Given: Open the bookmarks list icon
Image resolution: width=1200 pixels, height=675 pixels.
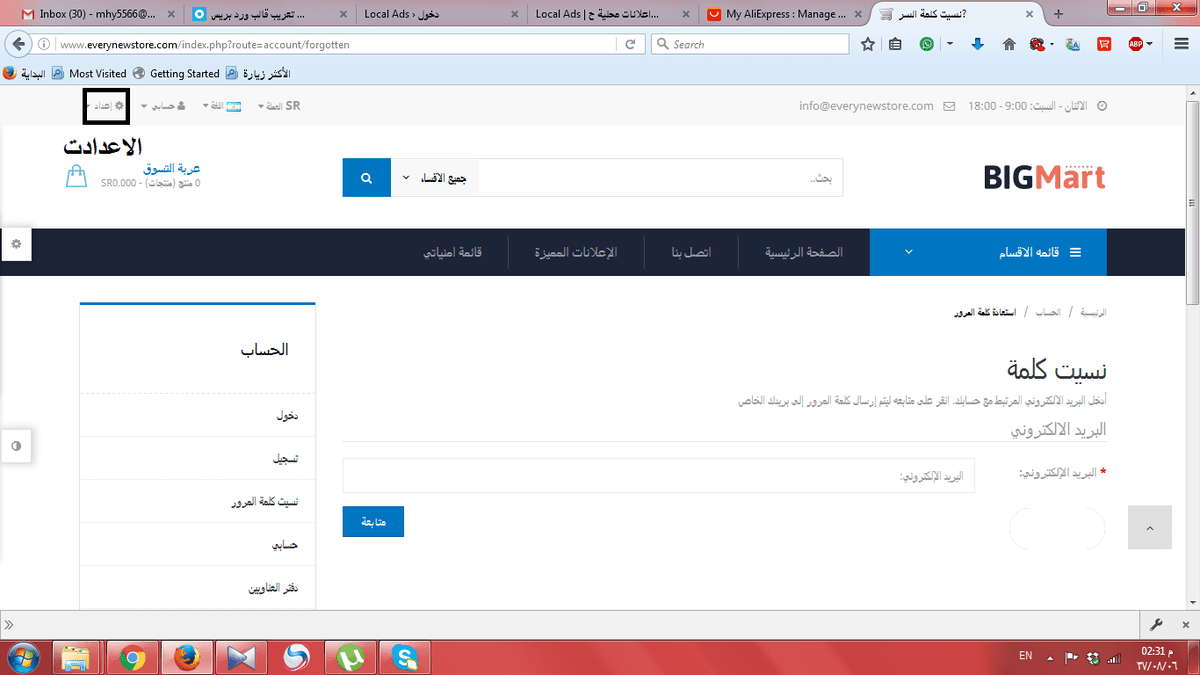Looking at the screenshot, I should [x=895, y=44].
